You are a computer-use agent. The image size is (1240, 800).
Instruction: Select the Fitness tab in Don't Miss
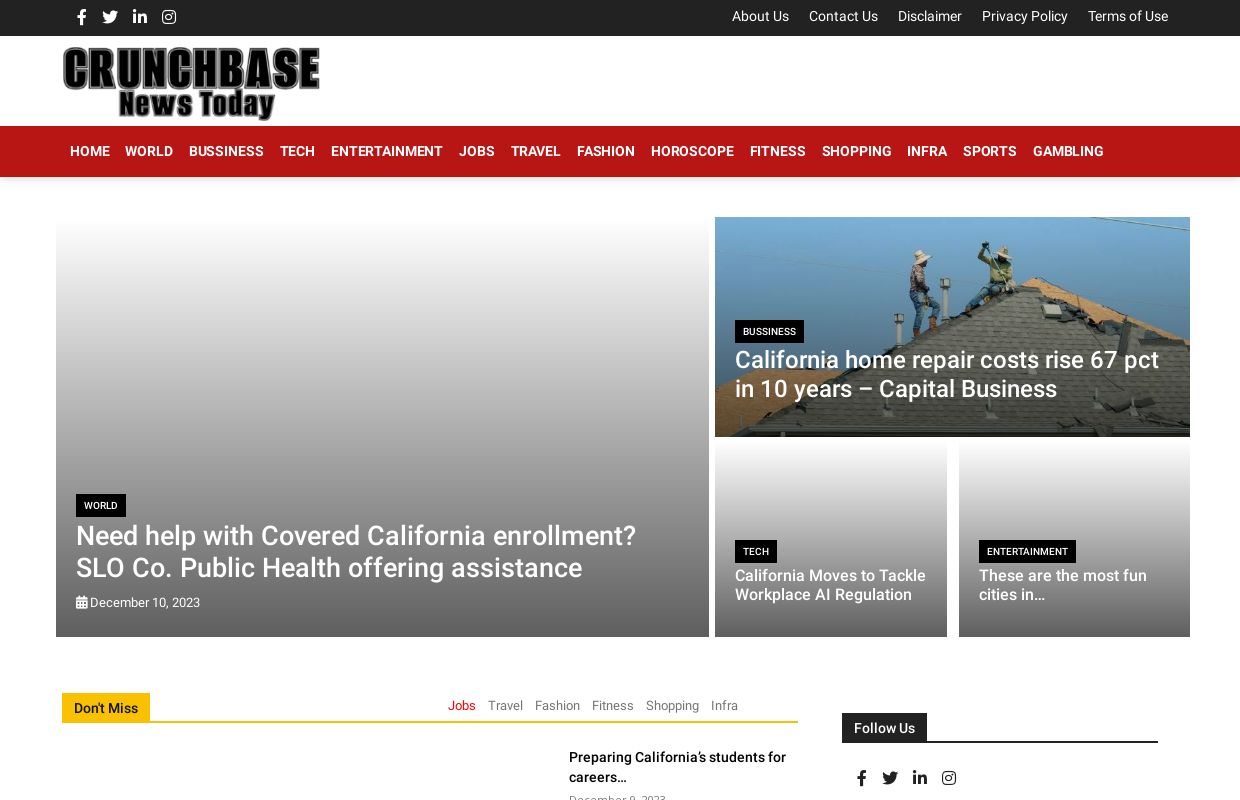tap(612, 706)
